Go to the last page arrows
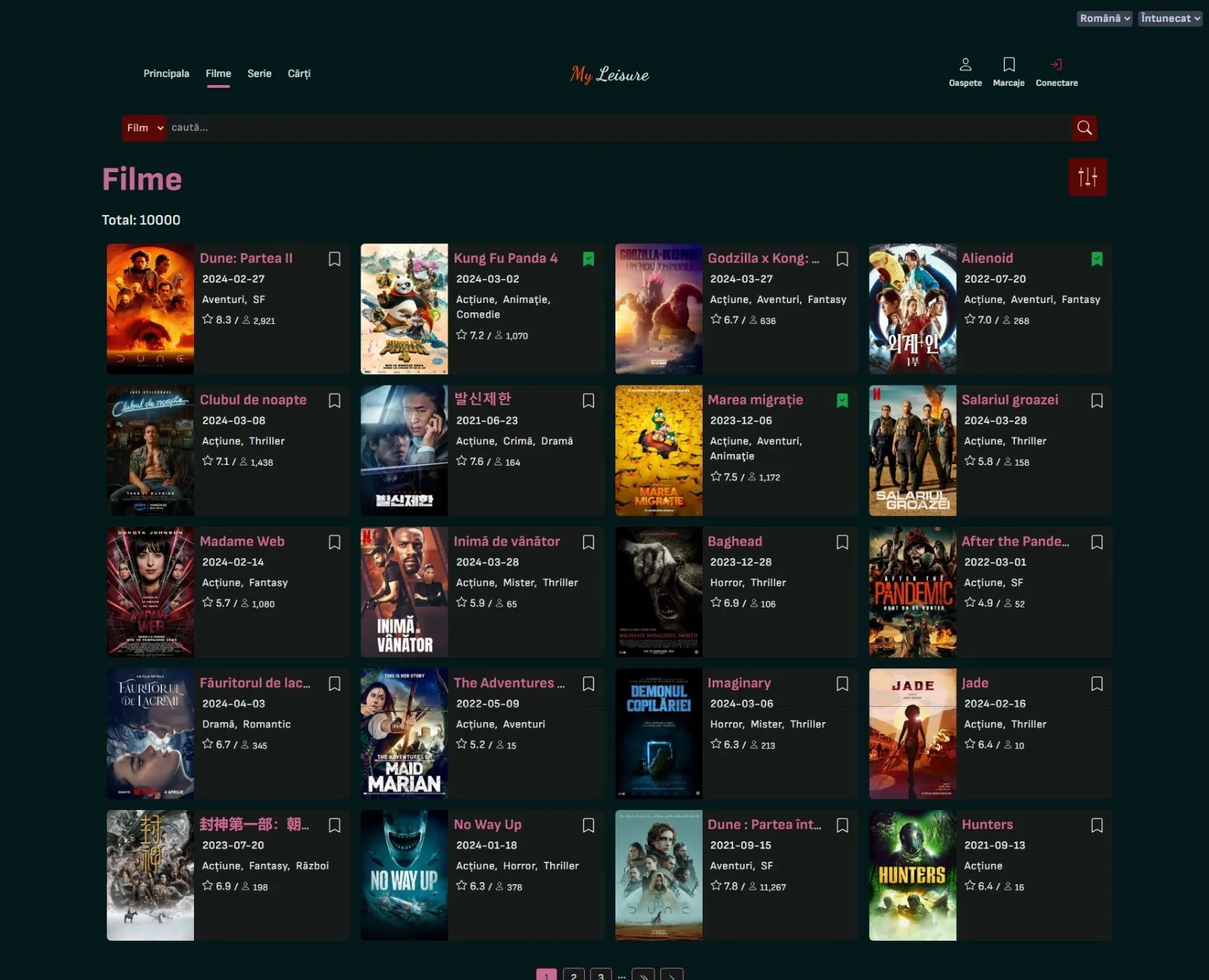The width and height of the screenshot is (1209, 980). click(643, 976)
